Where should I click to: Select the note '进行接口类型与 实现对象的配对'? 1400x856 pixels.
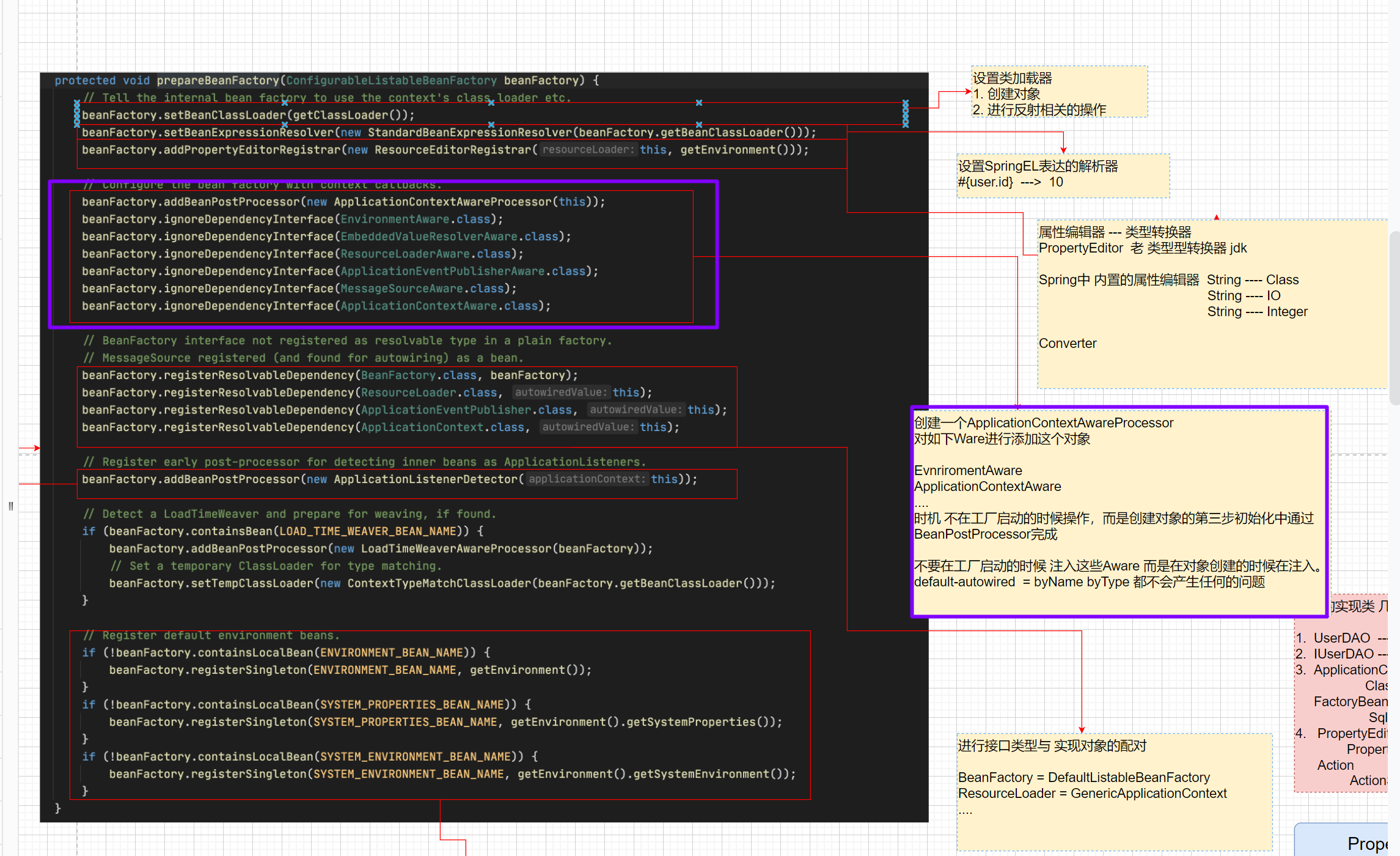tap(1115, 792)
